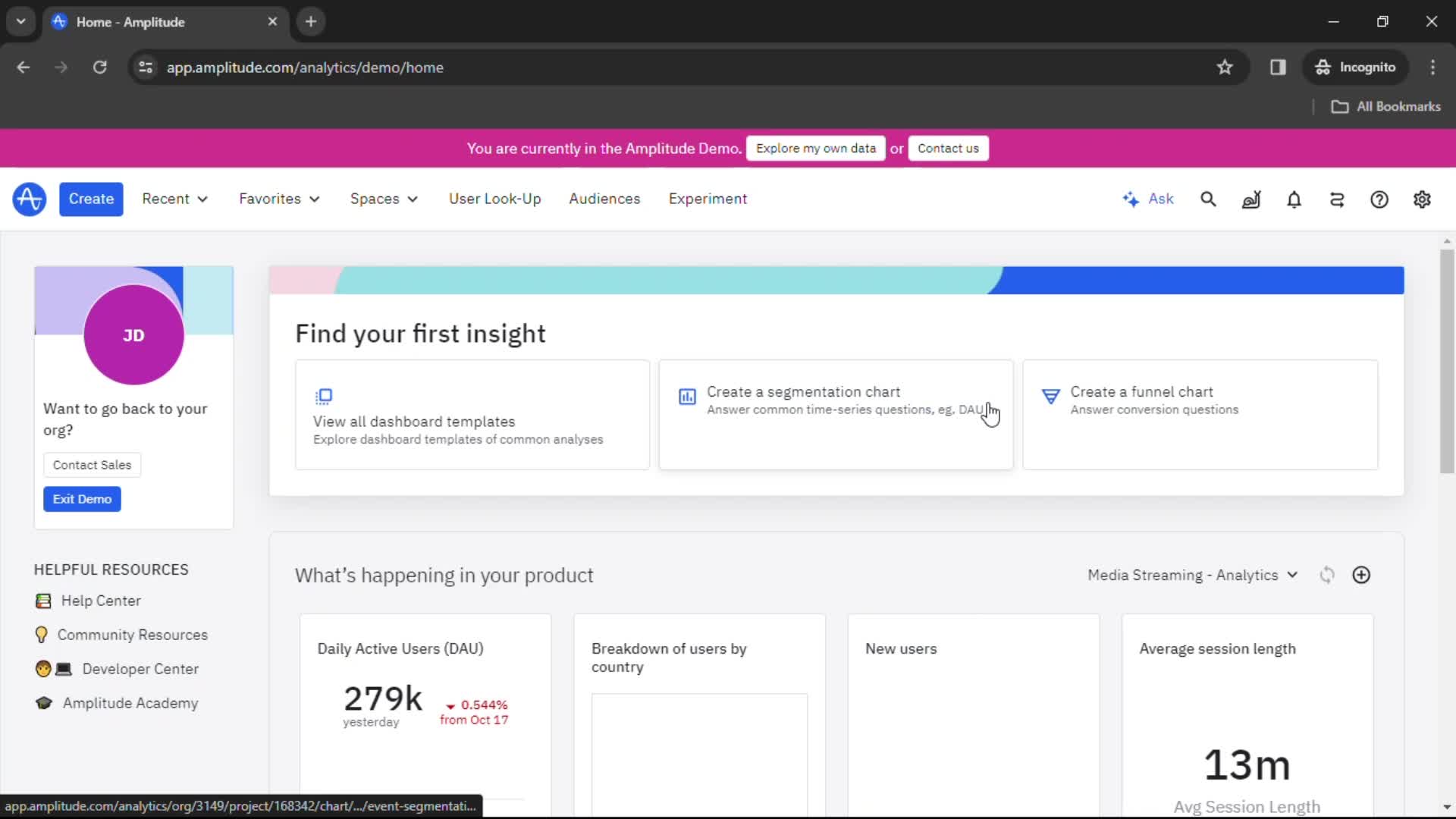This screenshot has height=819, width=1456.
Task: Expand the Favorites dropdown menu
Action: coord(279,198)
